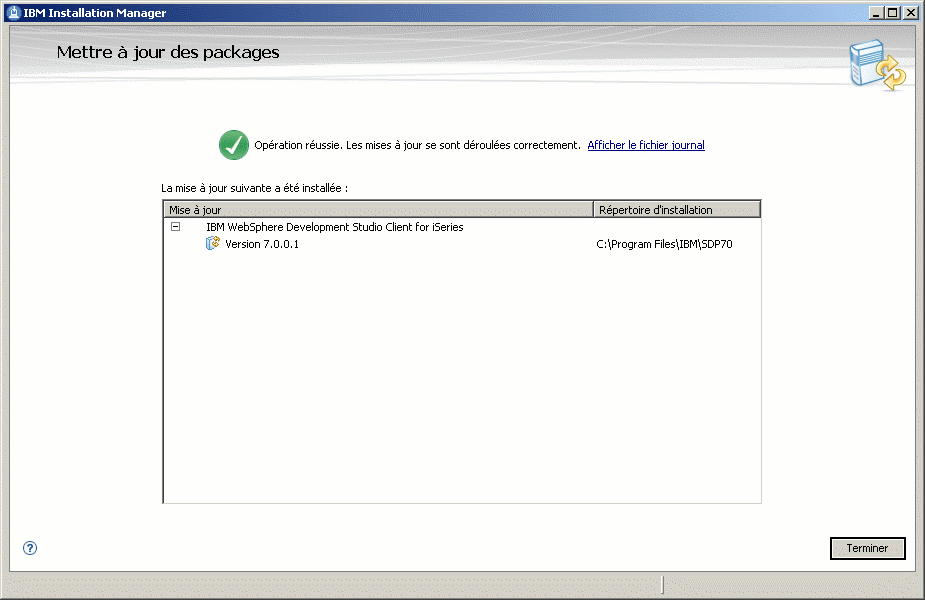Image resolution: width=925 pixels, height=600 pixels.
Task: Click the 'Mettre à jour des packages' heading
Action: click(168, 53)
